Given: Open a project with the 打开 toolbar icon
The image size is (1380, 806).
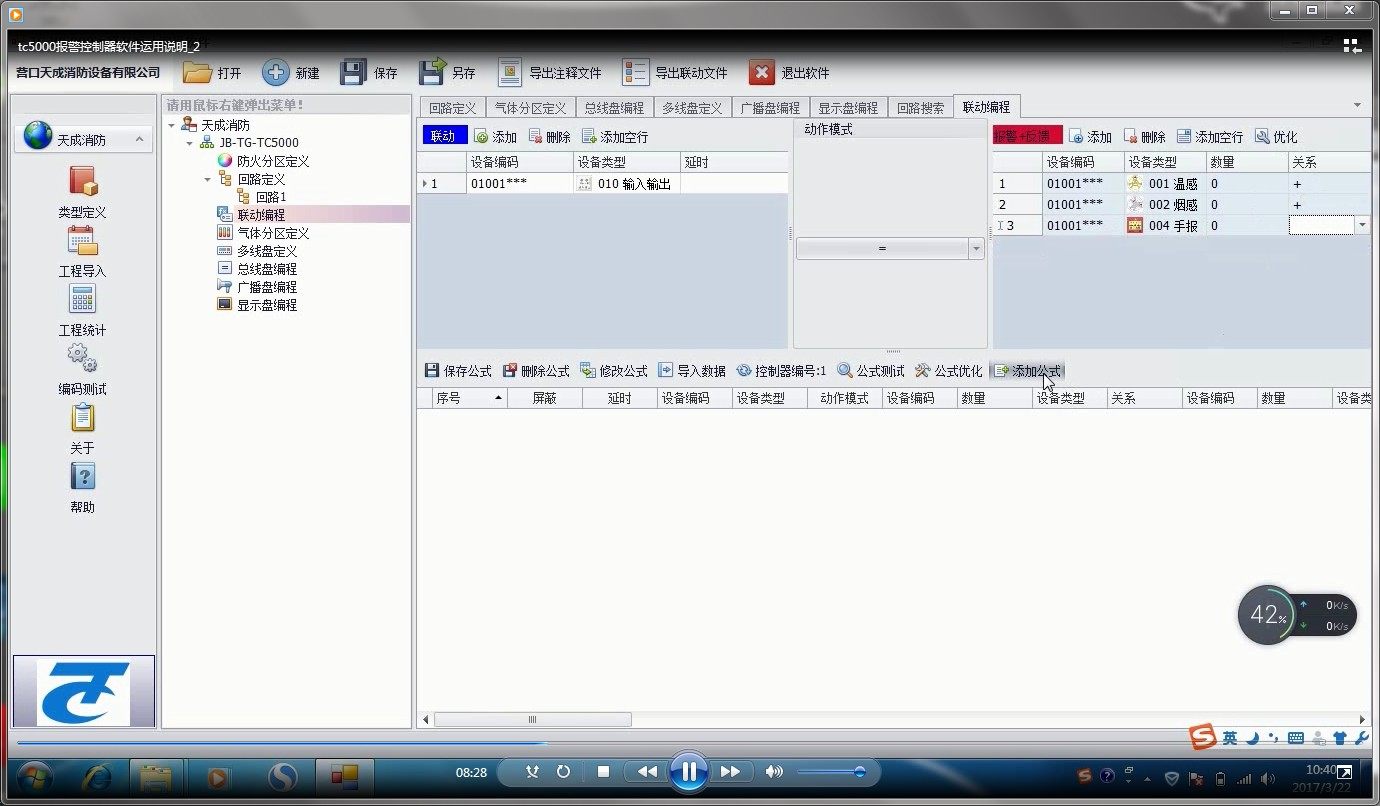Looking at the screenshot, I should point(212,72).
